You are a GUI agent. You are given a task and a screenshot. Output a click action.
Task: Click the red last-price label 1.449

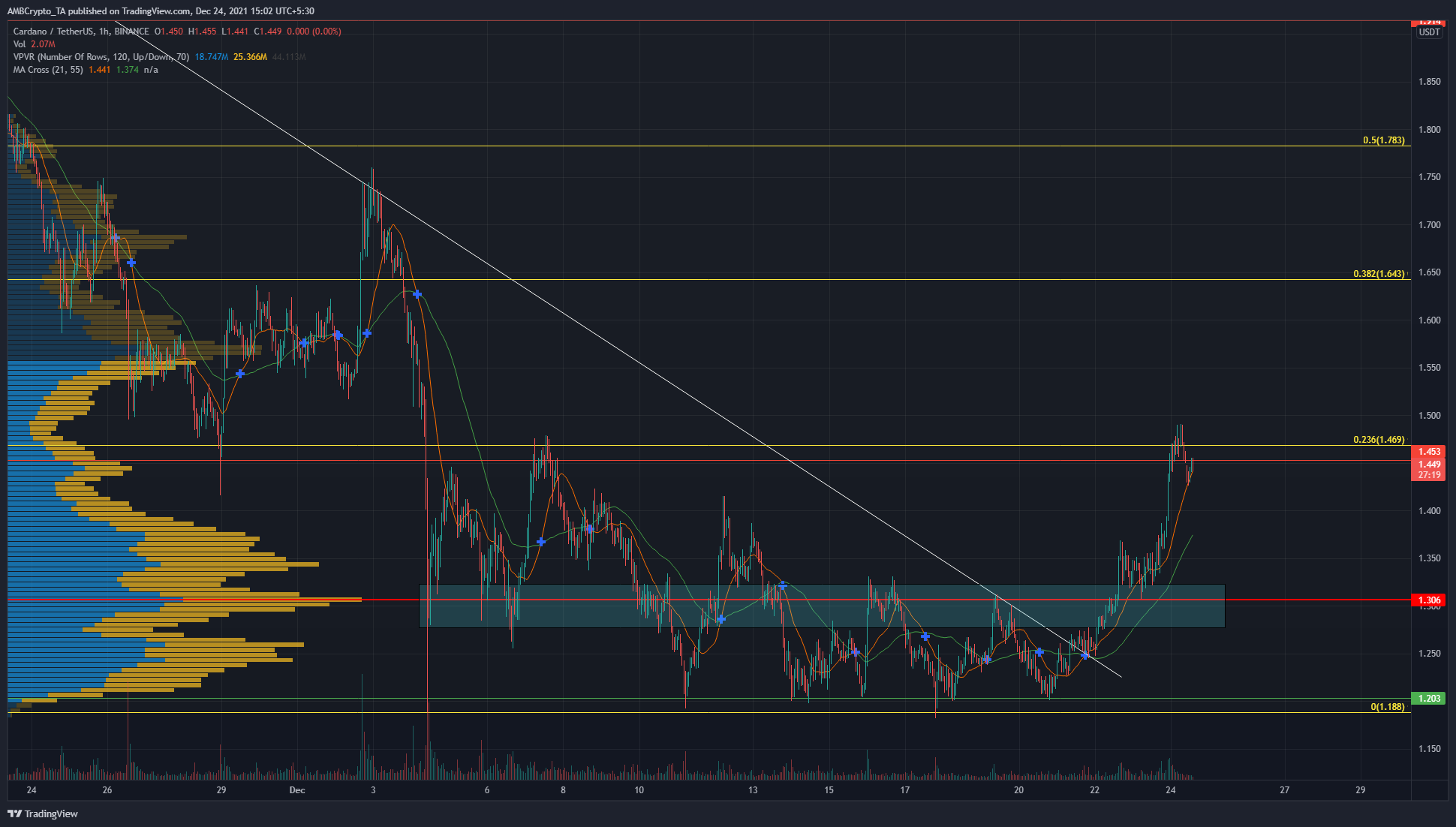coord(1428,463)
